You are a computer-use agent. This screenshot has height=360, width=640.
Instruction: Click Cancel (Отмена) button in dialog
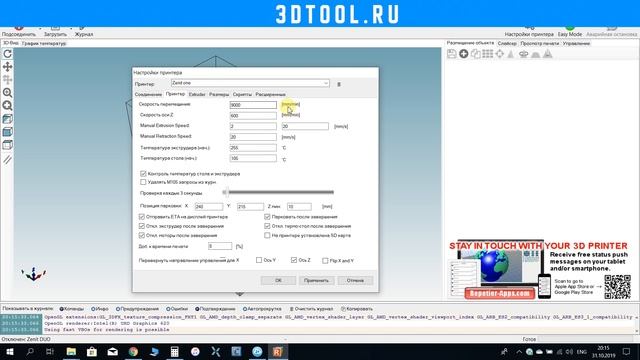point(355,280)
